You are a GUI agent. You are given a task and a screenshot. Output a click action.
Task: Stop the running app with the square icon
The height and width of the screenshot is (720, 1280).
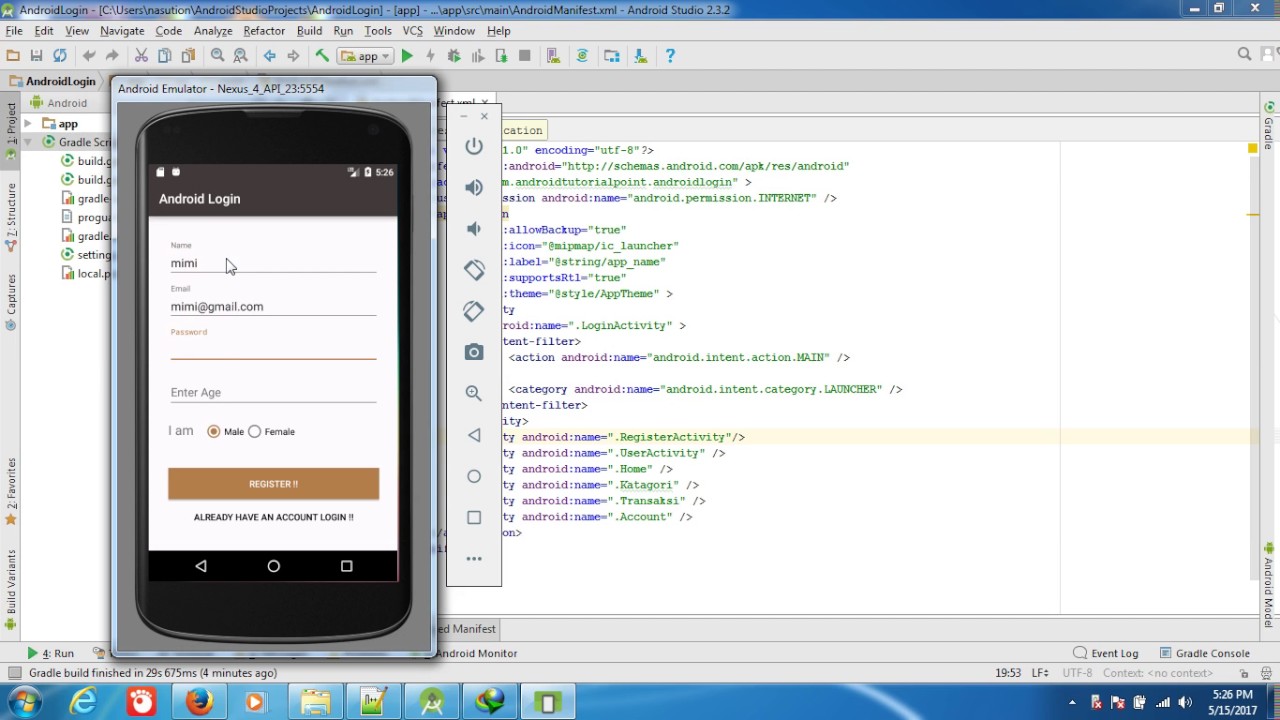[x=525, y=56]
